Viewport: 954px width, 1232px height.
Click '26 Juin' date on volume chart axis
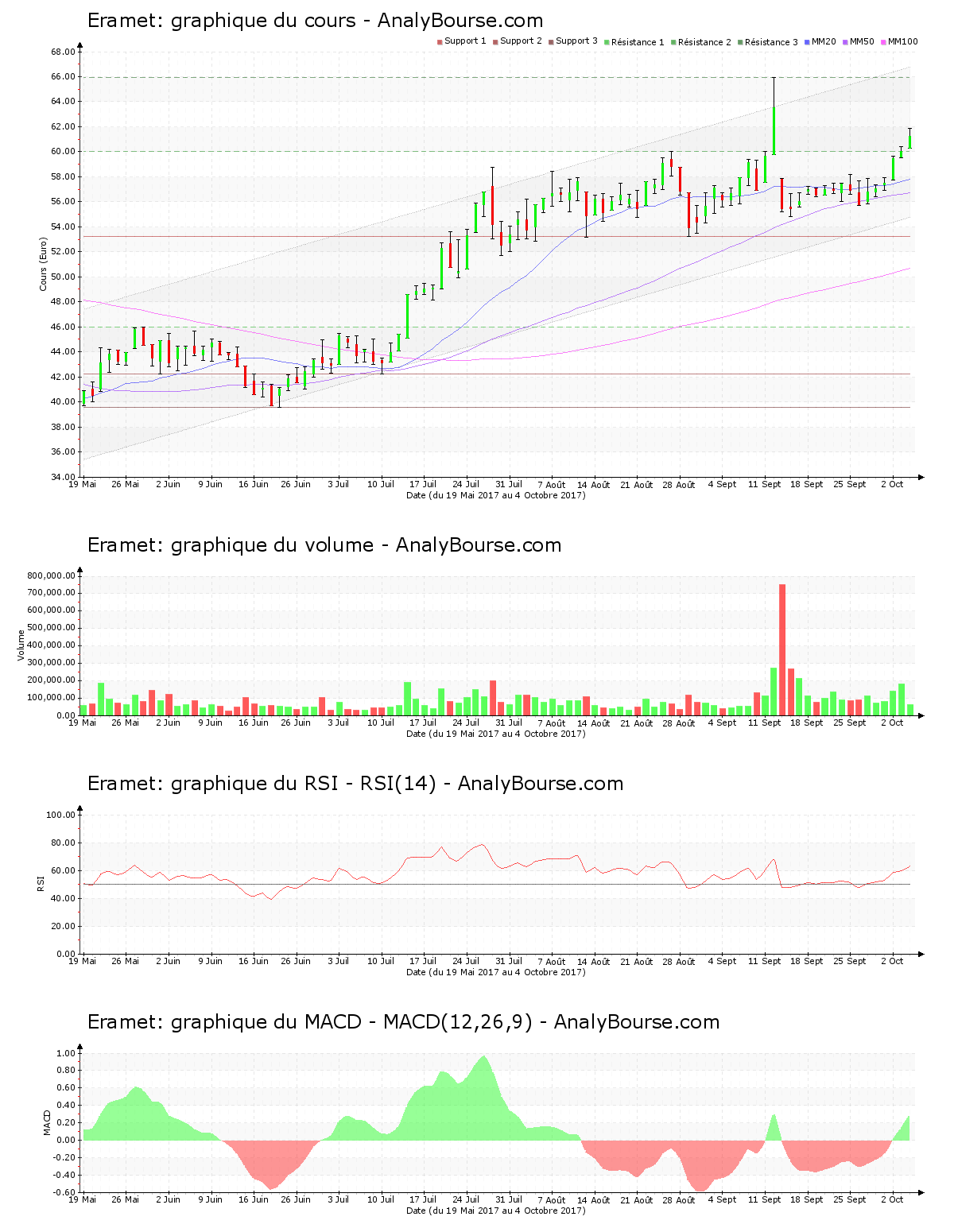coord(296,723)
